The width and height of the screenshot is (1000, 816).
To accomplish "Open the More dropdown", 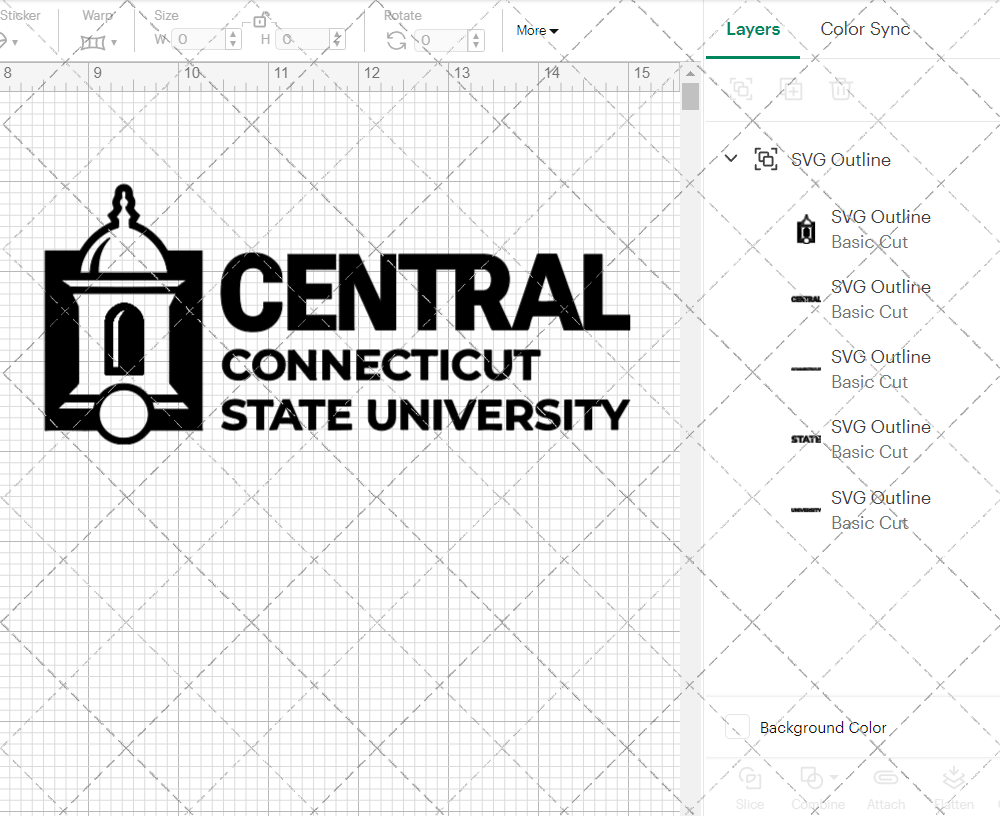I will pyautogui.click(x=536, y=31).
